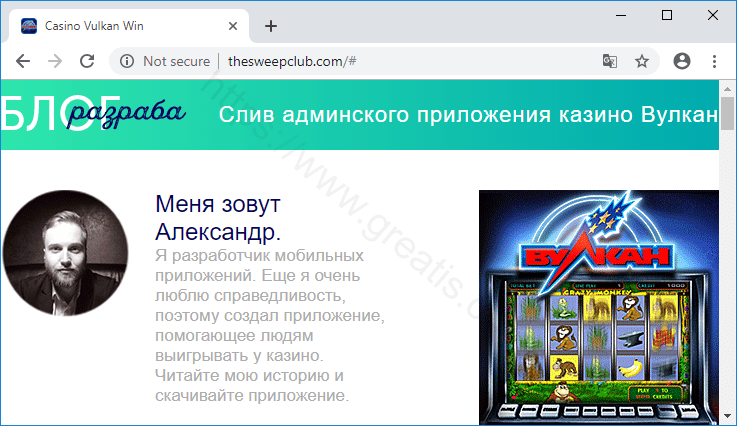Click the thesweepclub.com address bar
This screenshot has height=426, width=737.
(400, 61)
